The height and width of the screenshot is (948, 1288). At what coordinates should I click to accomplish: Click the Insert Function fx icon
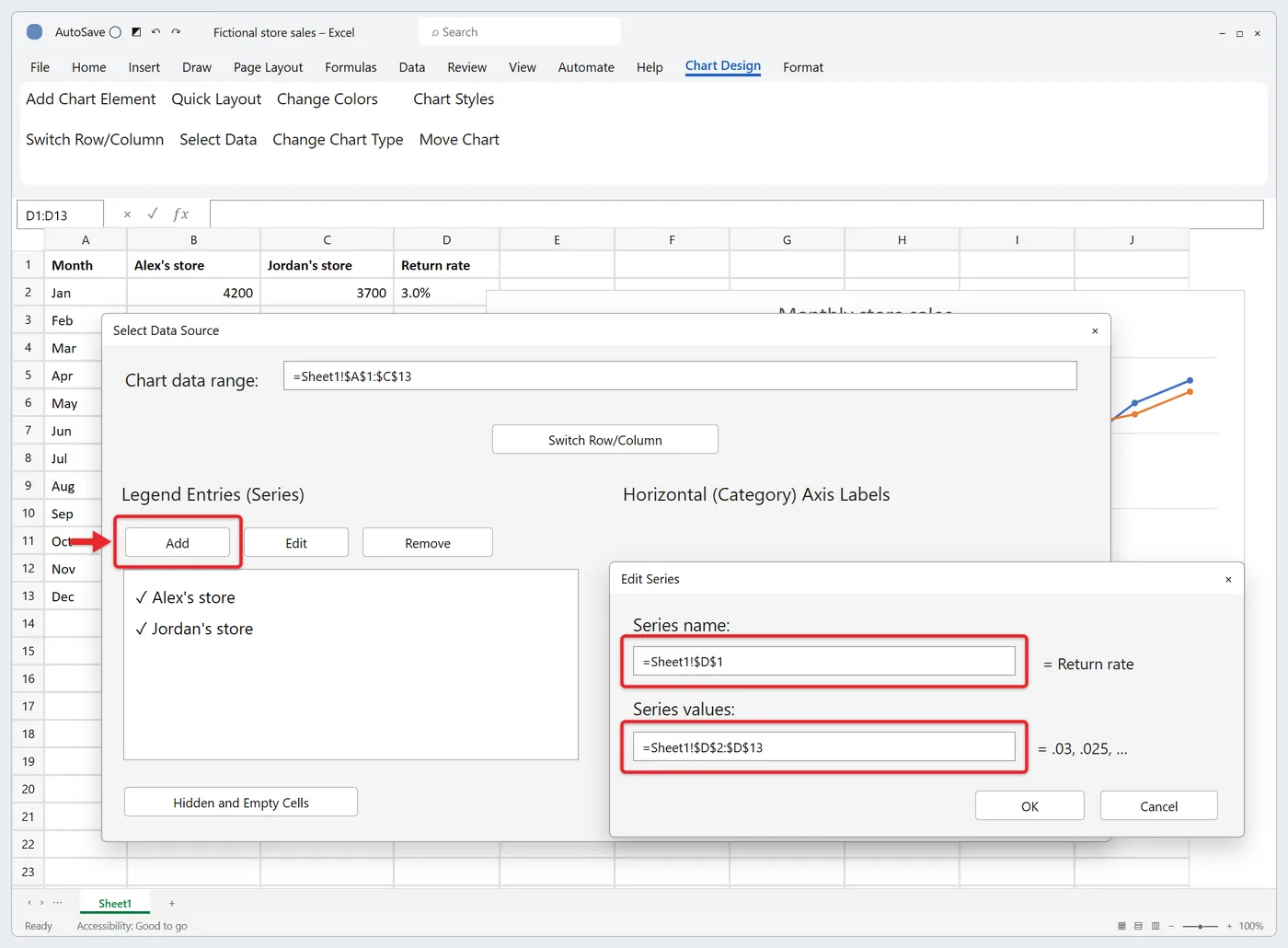[181, 214]
